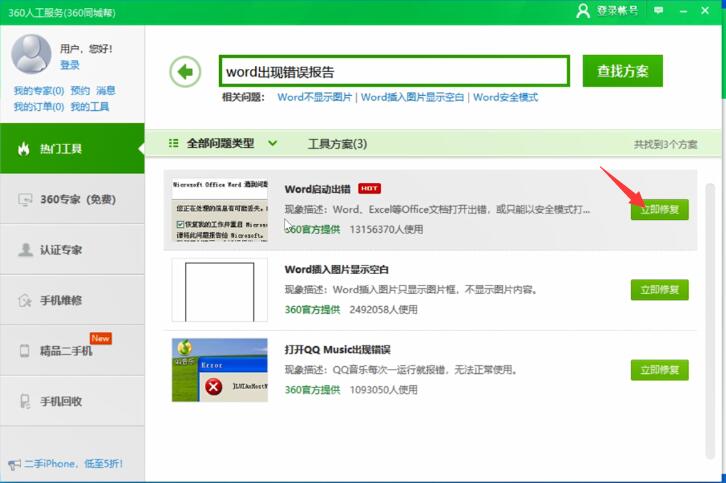Click the phone icon beside 精品二手机
Screen dimensions: 726x483
pyautogui.click(x=25, y=351)
